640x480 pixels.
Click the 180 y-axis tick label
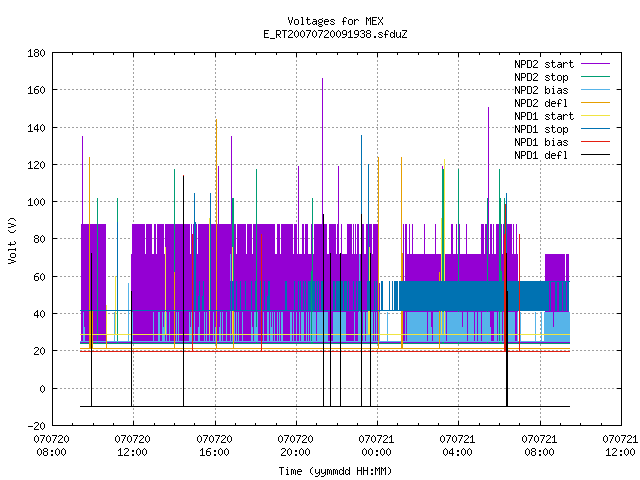click(36, 53)
